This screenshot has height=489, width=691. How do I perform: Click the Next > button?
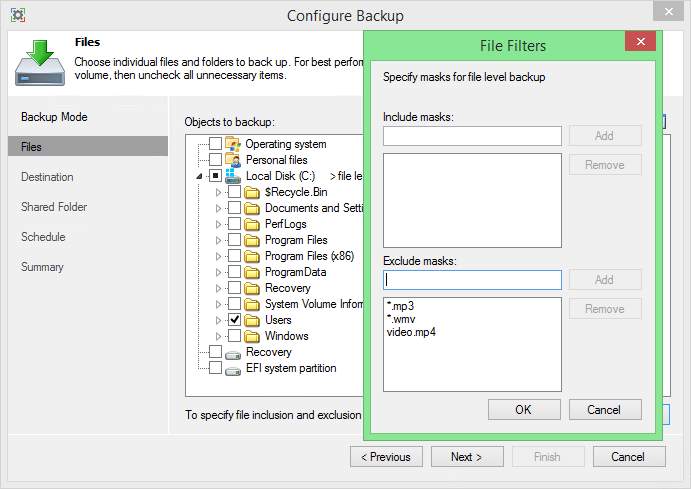[x=467, y=457]
